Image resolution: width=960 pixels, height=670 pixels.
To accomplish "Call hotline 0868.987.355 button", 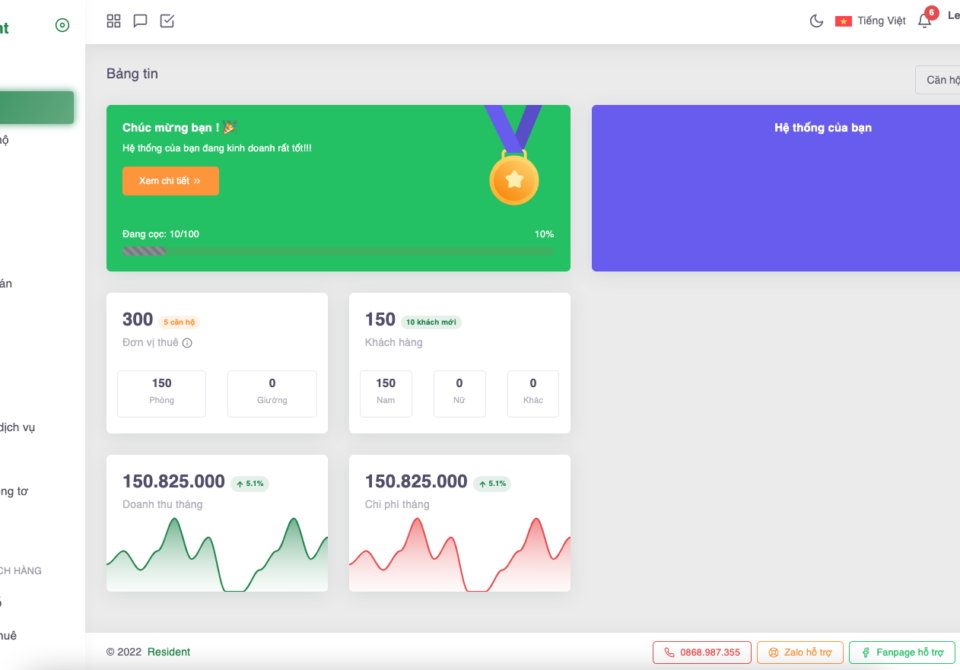I will tap(701, 652).
